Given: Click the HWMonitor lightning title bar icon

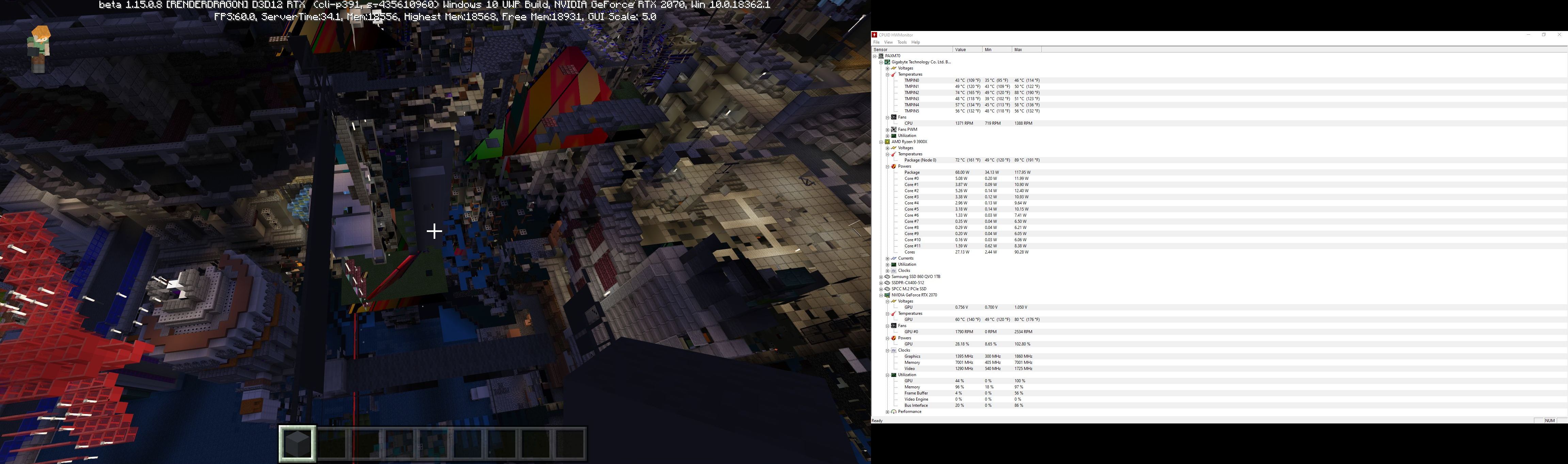Looking at the screenshot, I should tap(875, 35).
